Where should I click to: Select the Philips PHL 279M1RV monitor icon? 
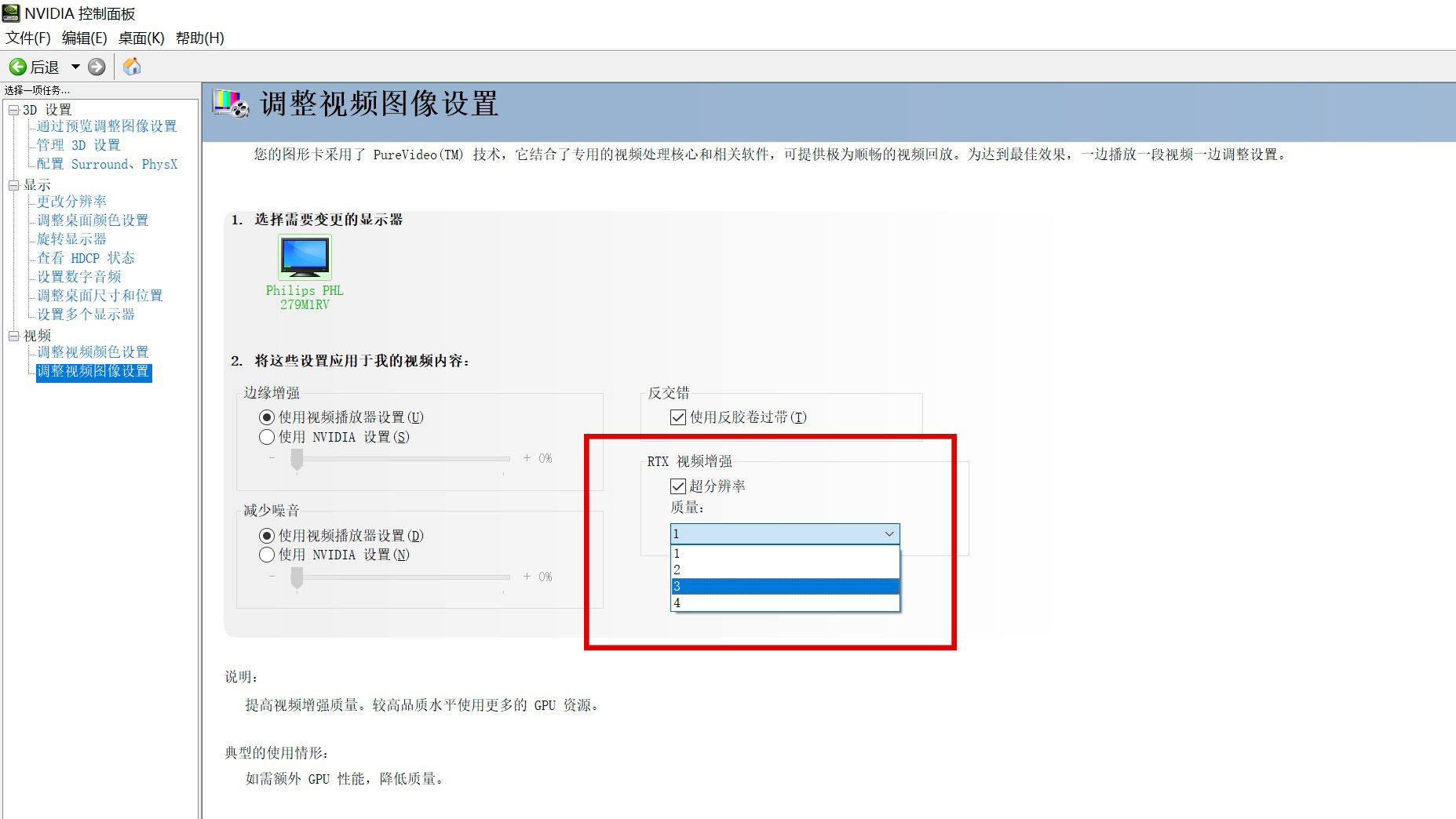305,257
